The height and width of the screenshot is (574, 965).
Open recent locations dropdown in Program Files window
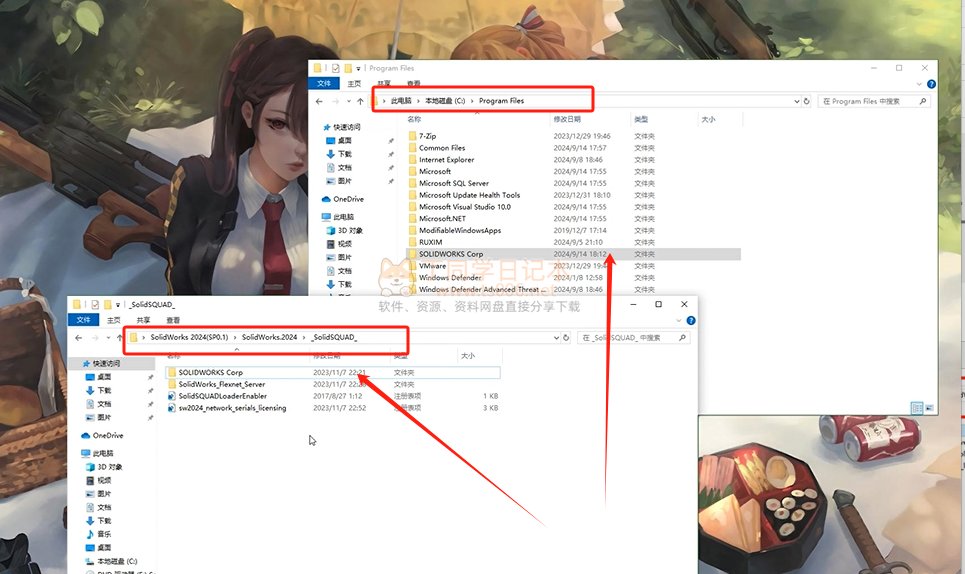348,101
